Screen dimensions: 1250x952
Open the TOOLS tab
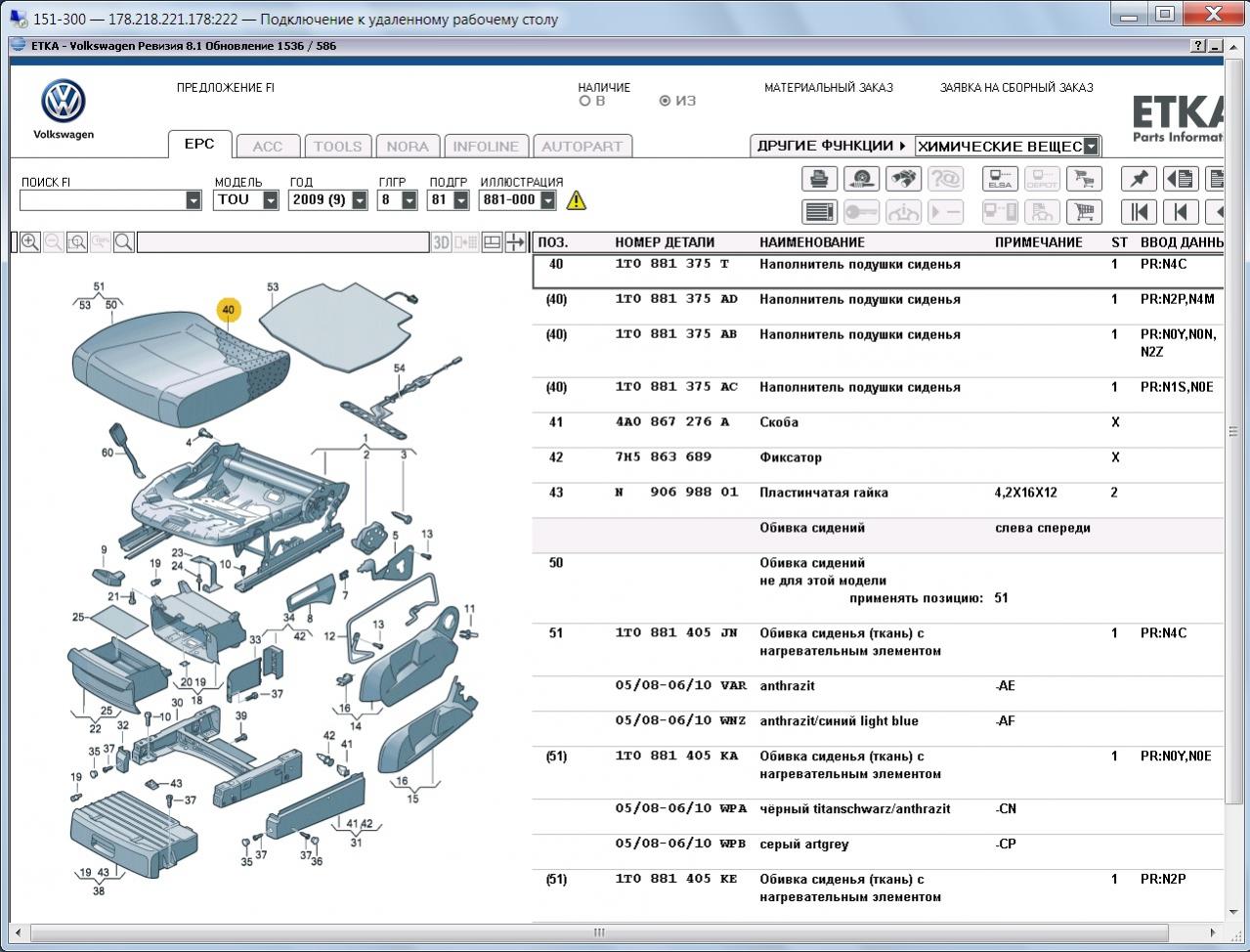tap(338, 147)
